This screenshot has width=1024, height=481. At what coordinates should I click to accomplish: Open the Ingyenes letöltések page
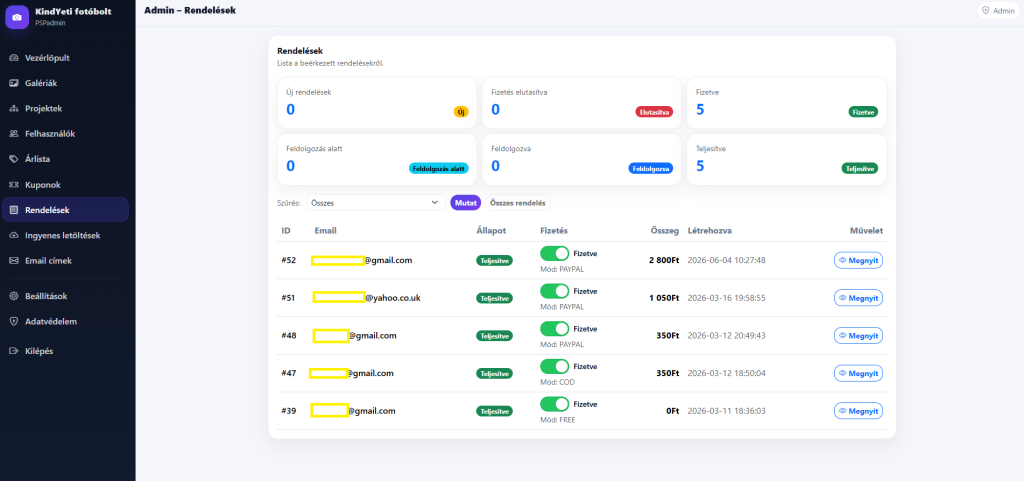[65, 235]
